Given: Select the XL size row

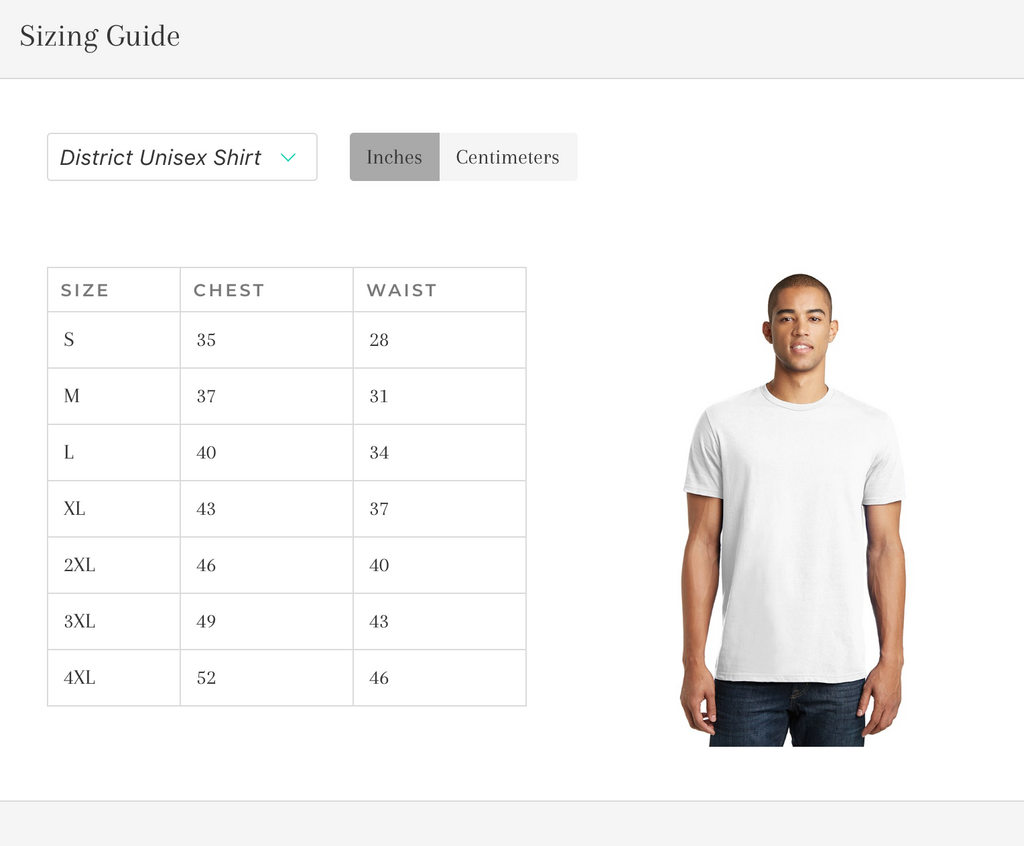Looking at the screenshot, I should point(75,509).
